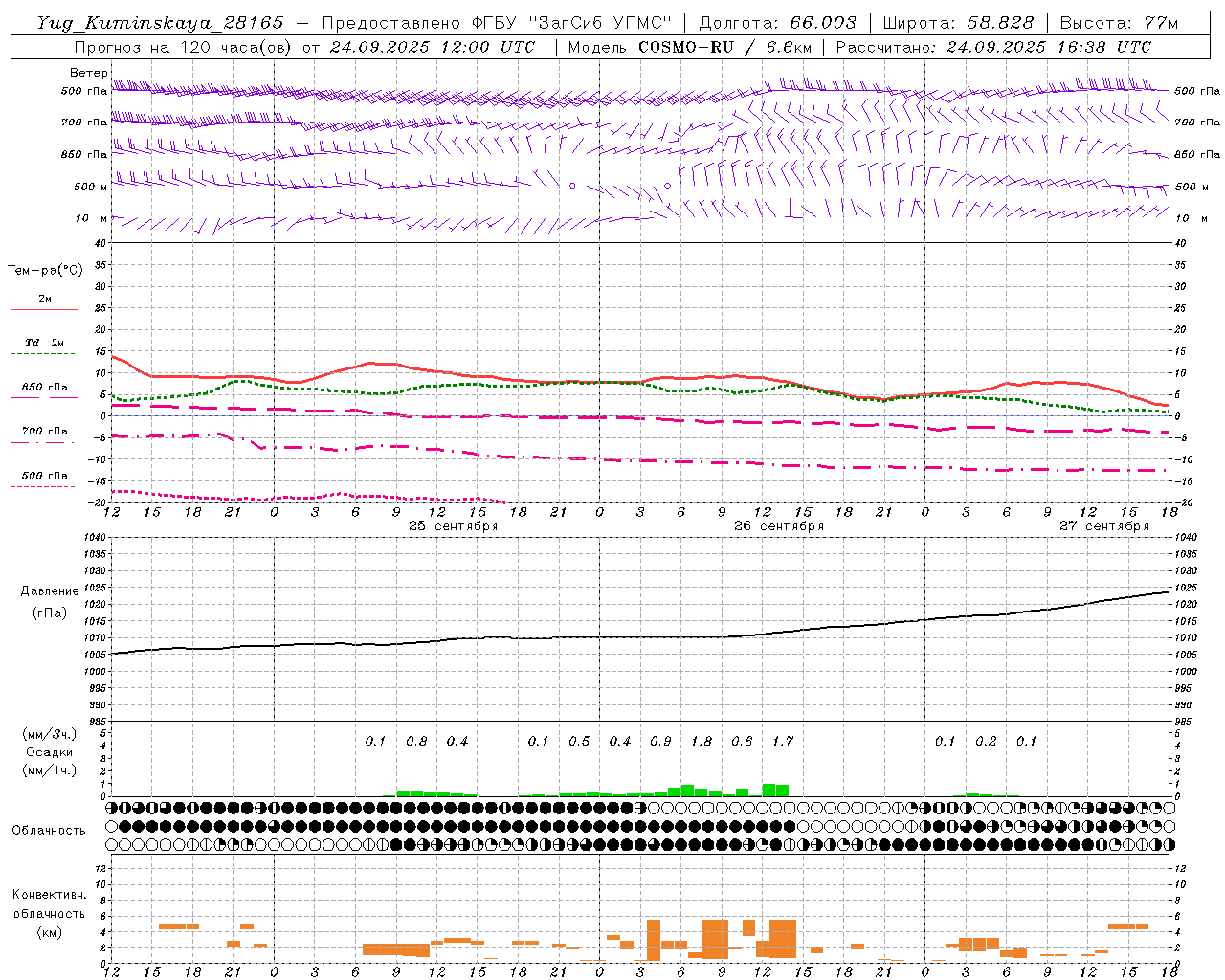The image size is (1225, 980).
Task: Click the tallest green precipitation bar
Action: [x=769, y=790]
